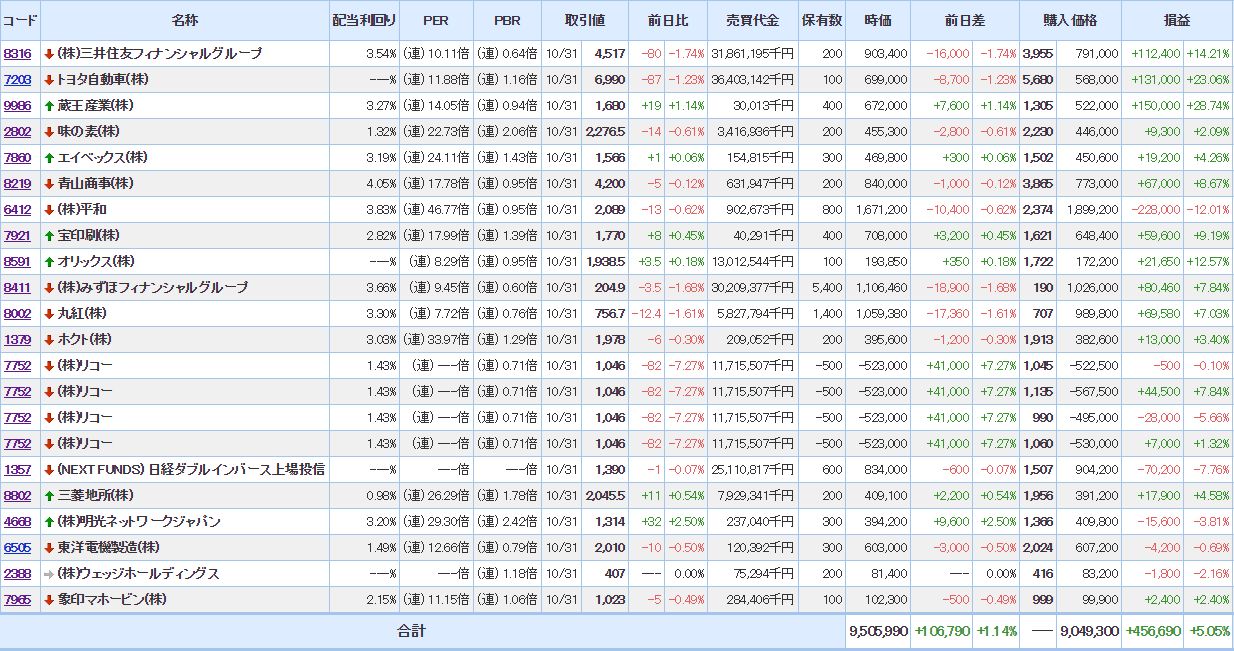1234x651 pixels.
Task: Click the gray sideways arrow beside ウェッジホールディングス
Action: 49,574
